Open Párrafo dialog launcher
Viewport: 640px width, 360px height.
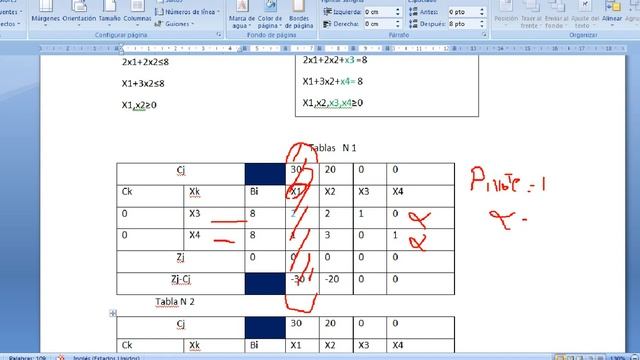pos(484,35)
